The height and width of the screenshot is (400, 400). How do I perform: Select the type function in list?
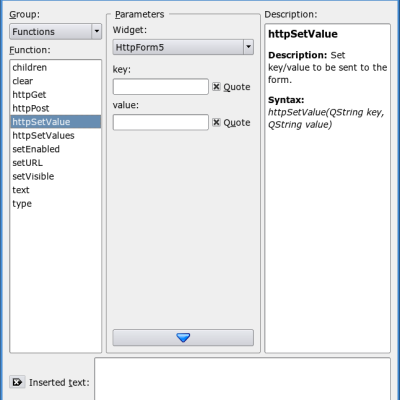coord(55,204)
